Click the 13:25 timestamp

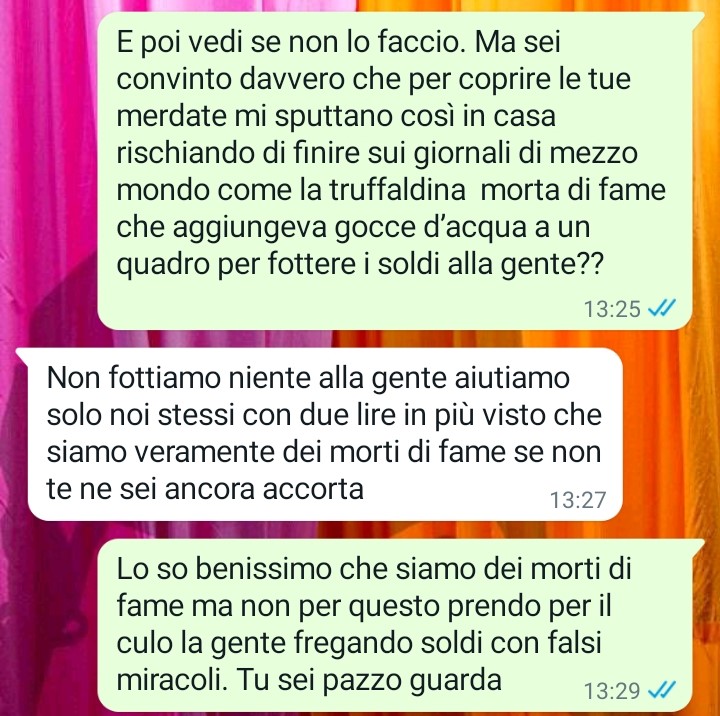click(x=612, y=309)
